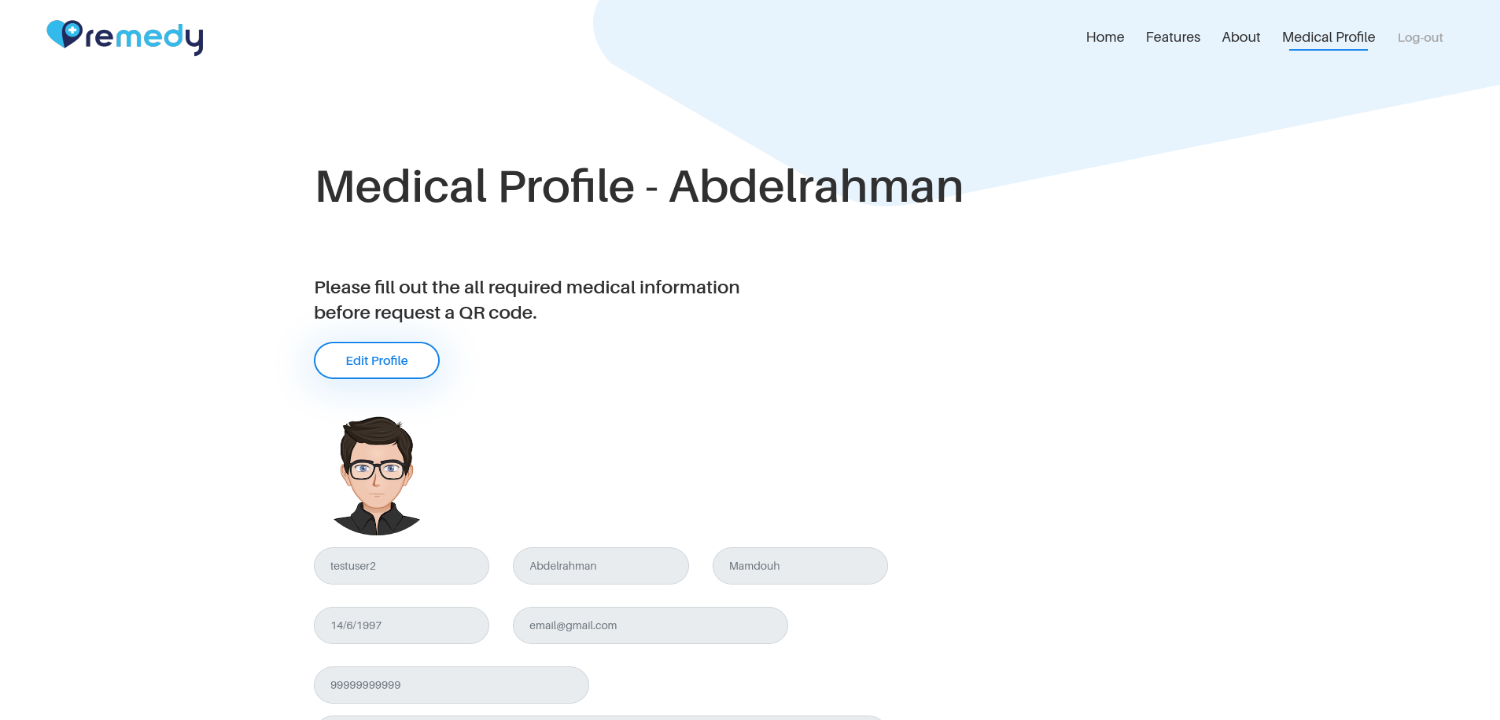1500x720 pixels.
Task: Click the cartoon avatar profile picture
Action: click(377, 475)
